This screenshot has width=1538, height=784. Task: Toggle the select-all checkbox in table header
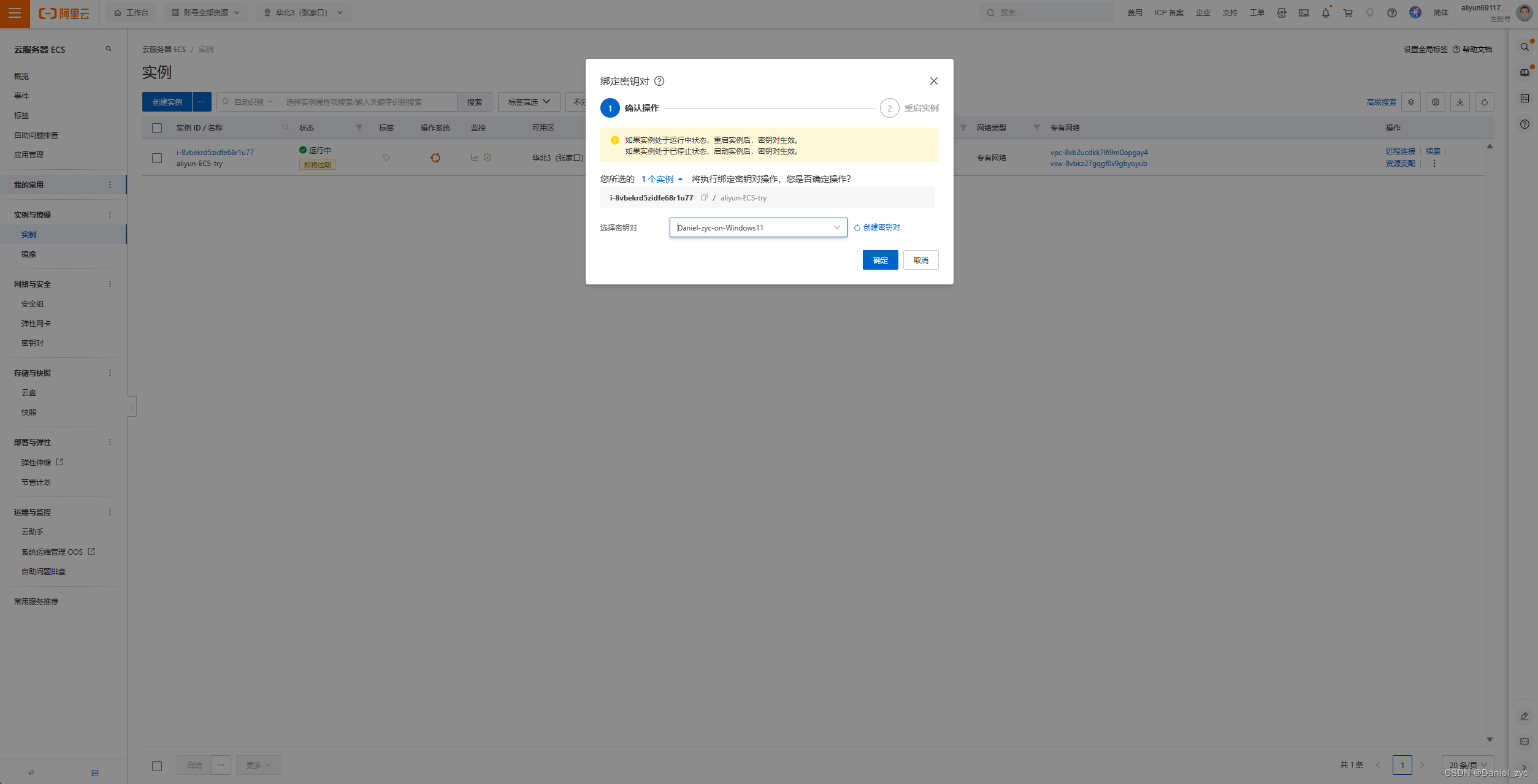pos(157,128)
